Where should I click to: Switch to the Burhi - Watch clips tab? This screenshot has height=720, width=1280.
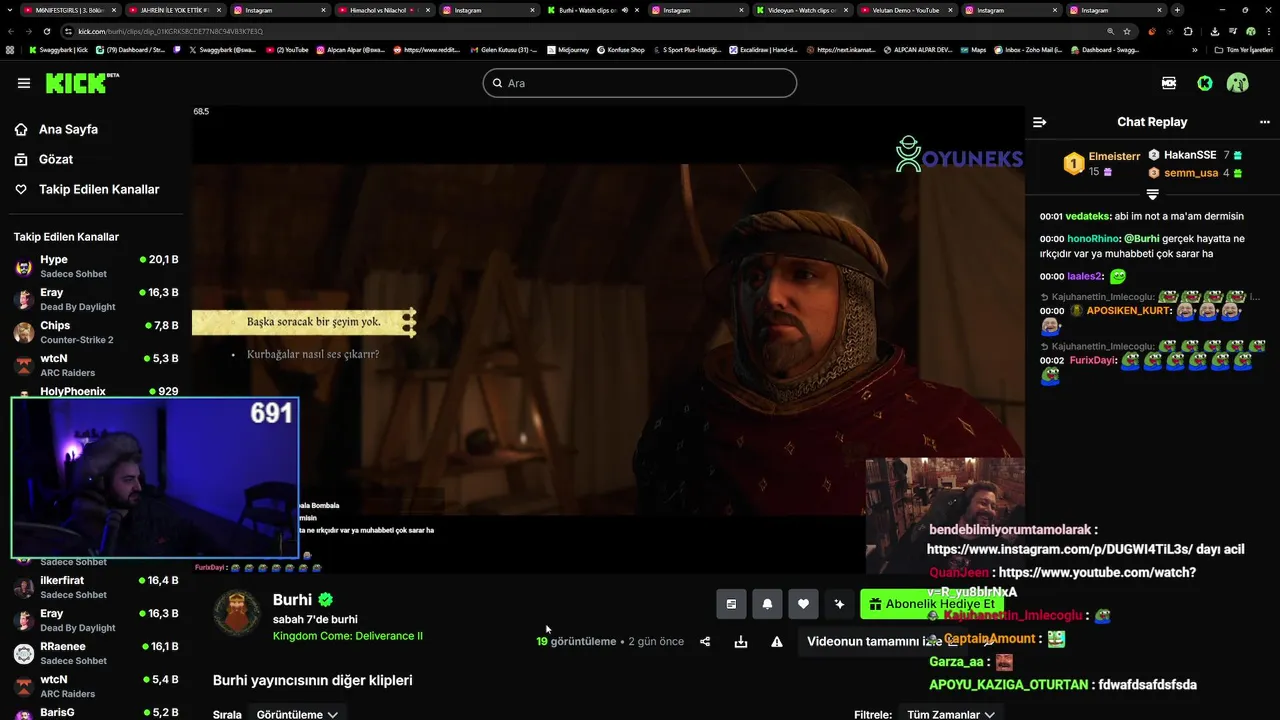pos(593,10)
